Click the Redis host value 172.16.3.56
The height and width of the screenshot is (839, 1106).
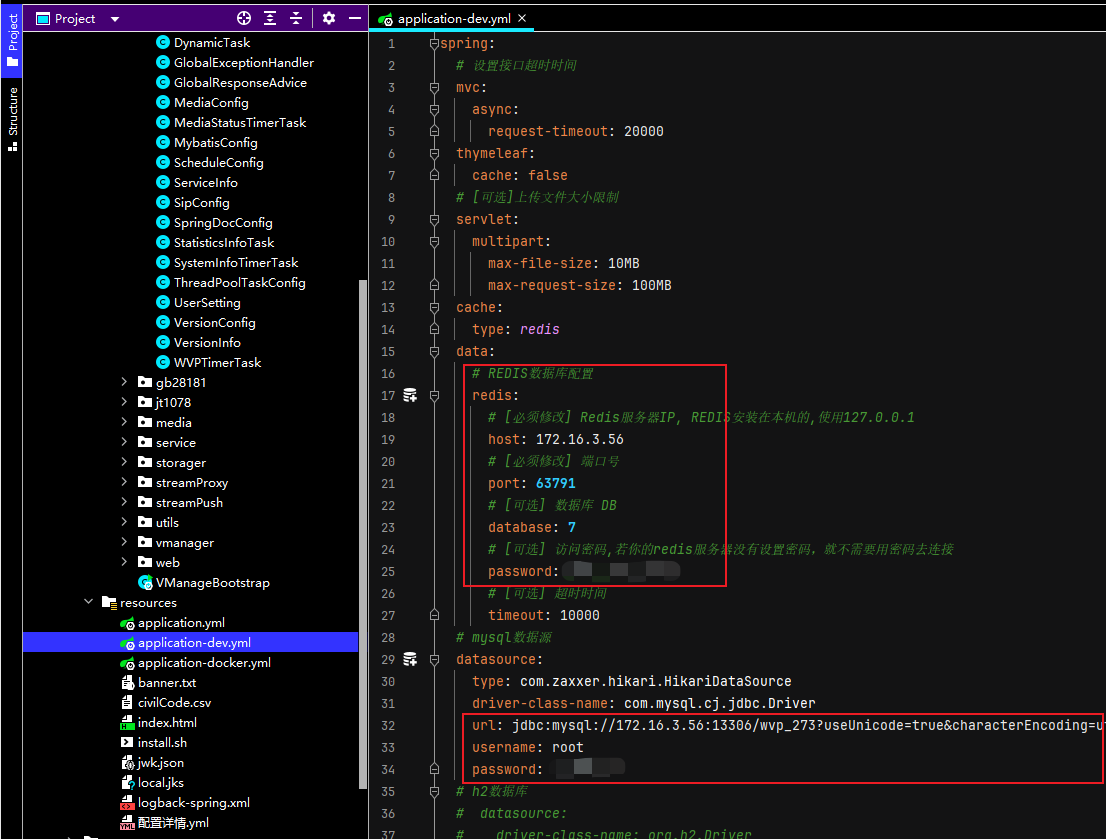[x=579, y=440]
